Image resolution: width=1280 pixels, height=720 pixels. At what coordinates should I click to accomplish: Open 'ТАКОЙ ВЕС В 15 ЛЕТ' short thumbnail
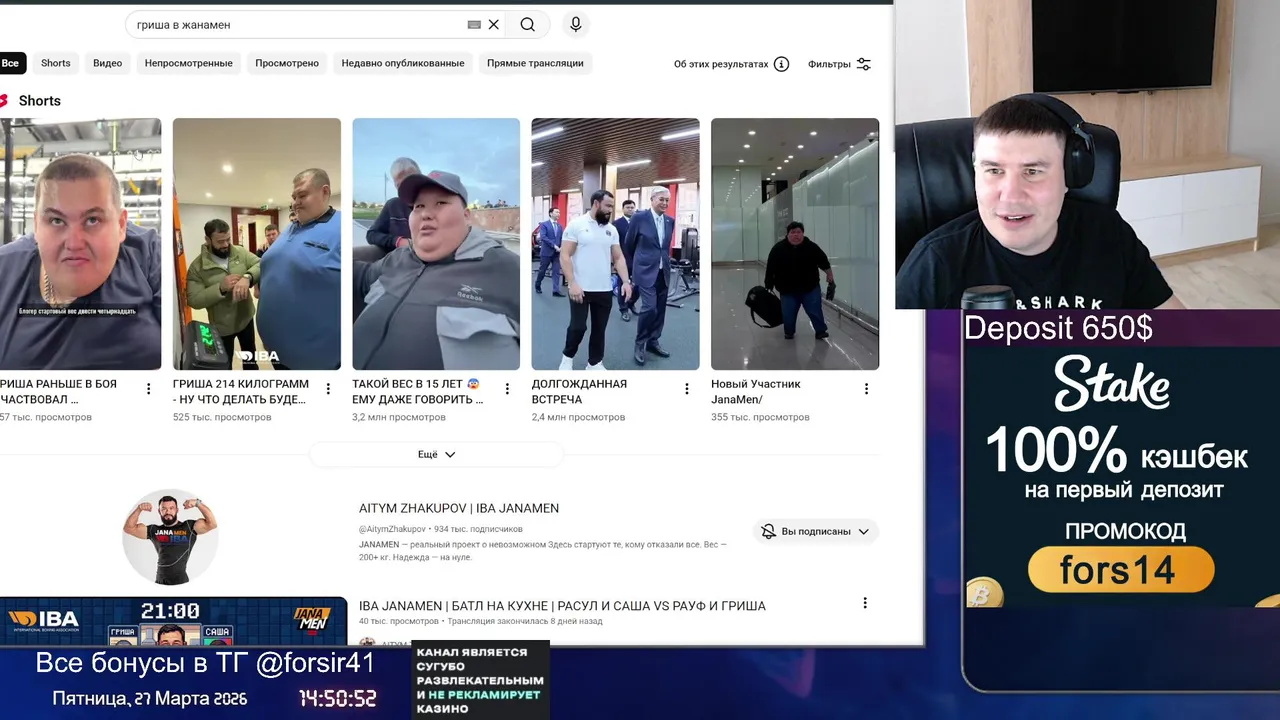point(436,244)
